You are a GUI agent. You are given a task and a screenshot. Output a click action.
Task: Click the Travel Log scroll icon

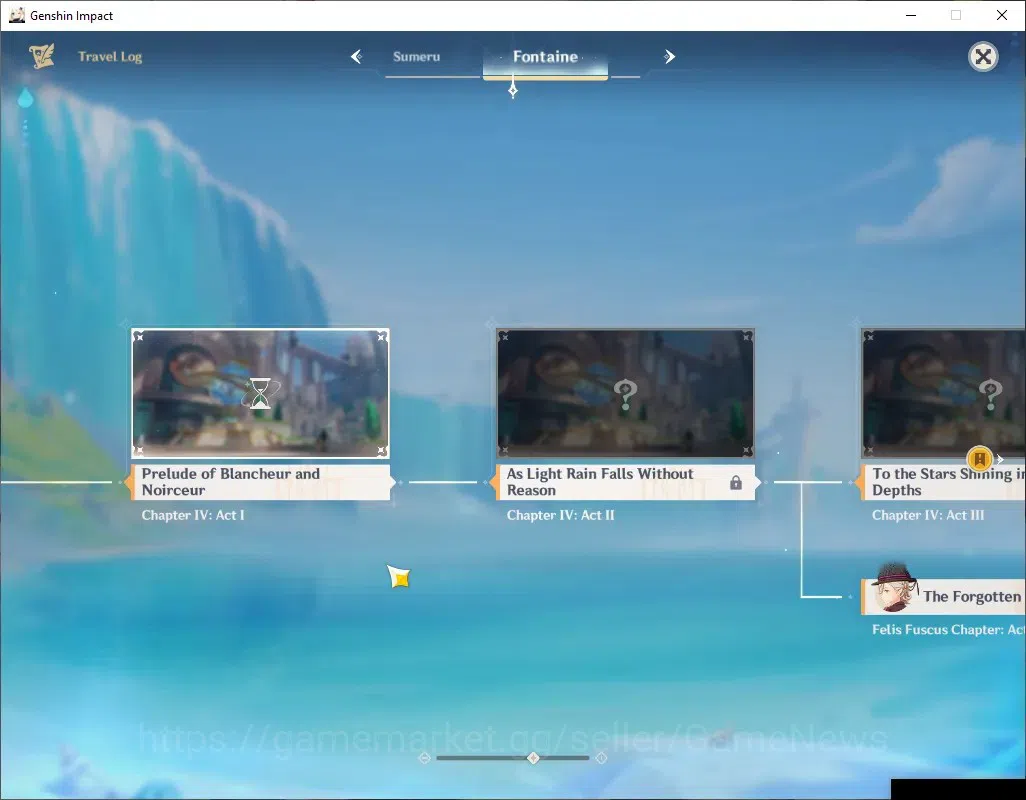(x=41, y=56)
